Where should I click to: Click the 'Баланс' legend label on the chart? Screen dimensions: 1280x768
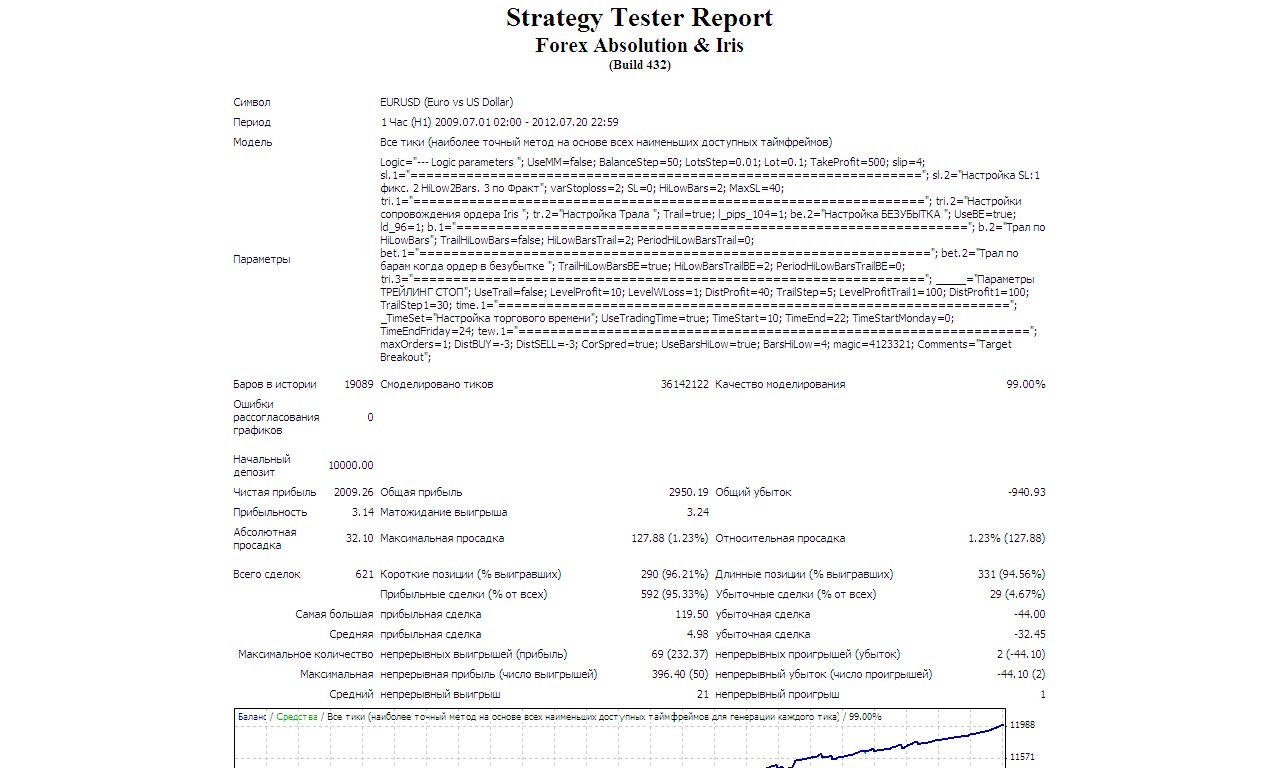(252, 717)
